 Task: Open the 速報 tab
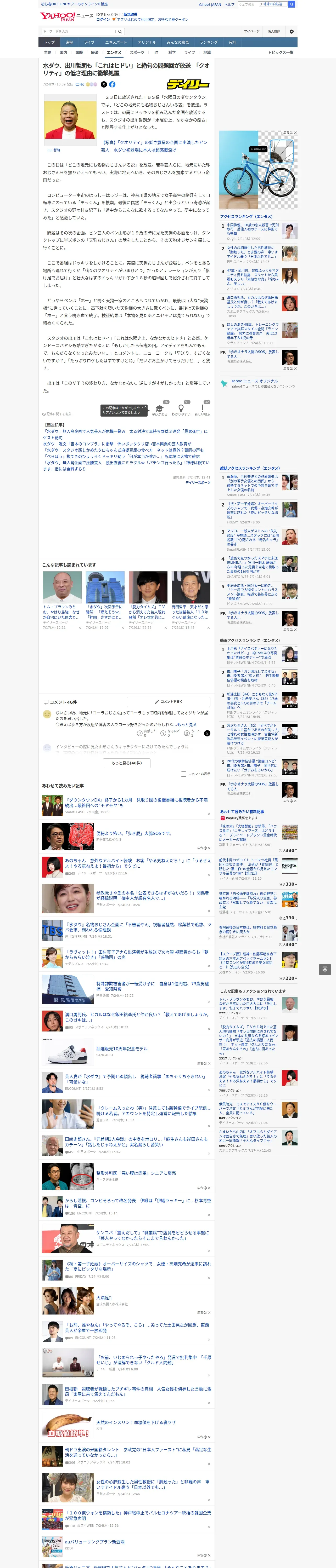click(x=69, y=43)
